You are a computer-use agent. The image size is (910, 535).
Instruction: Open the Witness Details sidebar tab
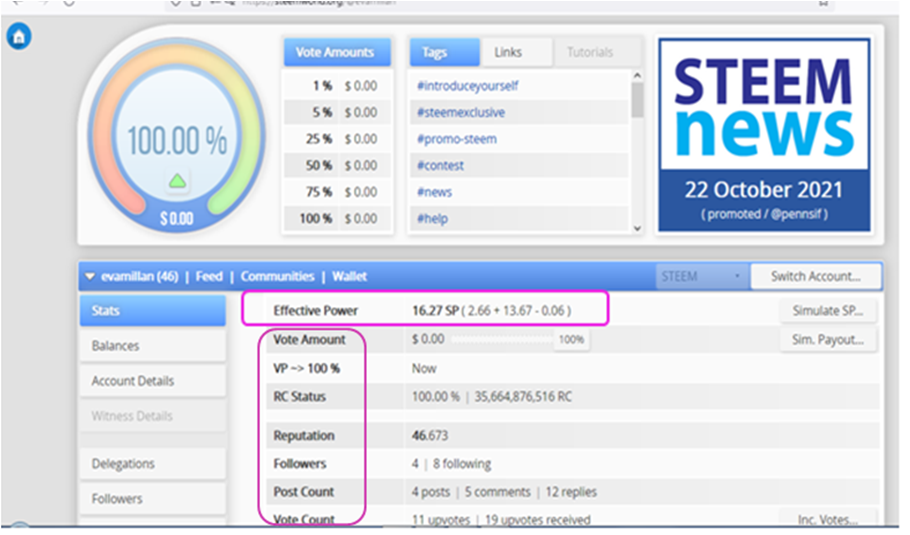click(153, 416)
